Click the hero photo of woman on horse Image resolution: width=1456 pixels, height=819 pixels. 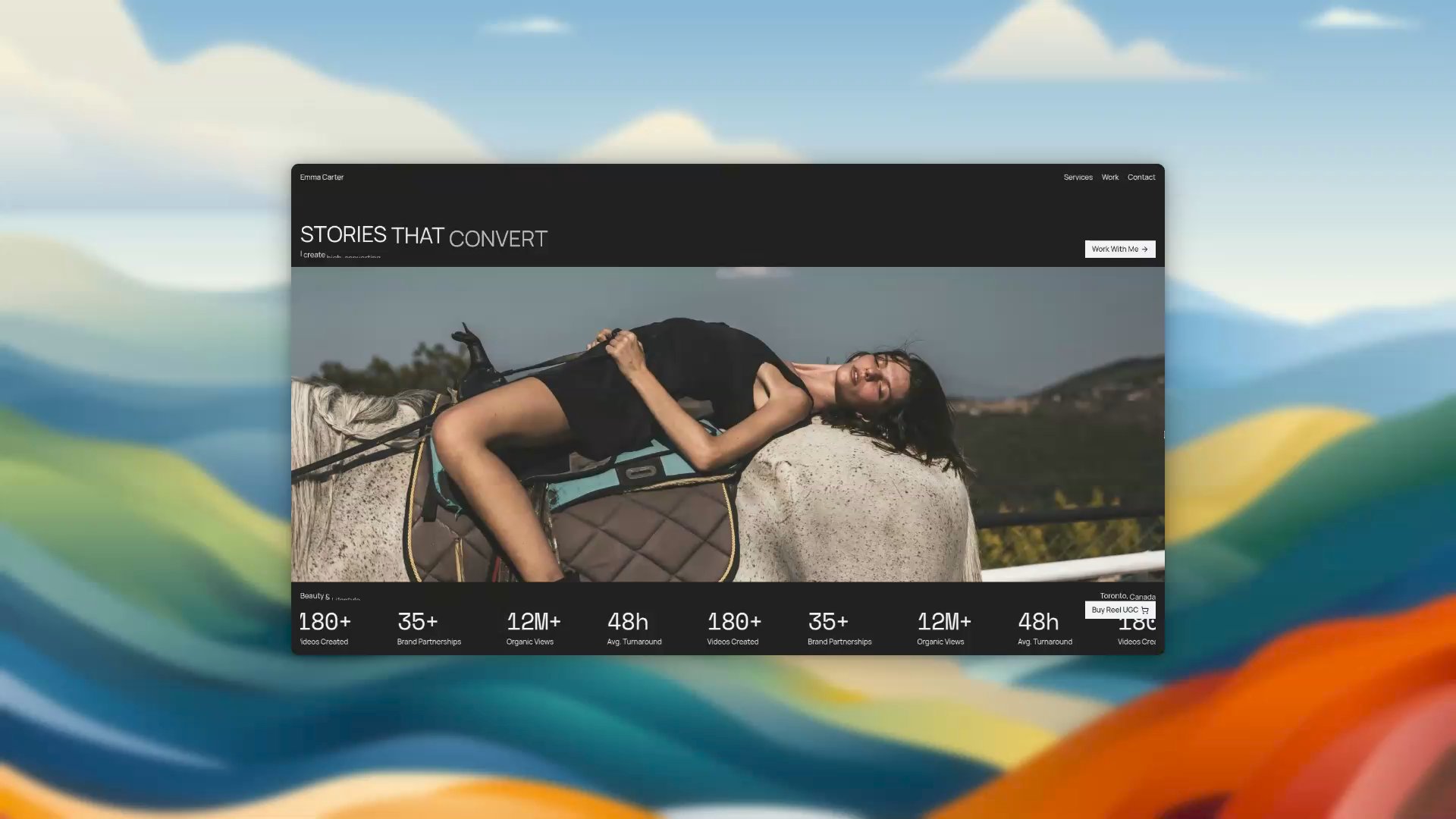(728, 424)
